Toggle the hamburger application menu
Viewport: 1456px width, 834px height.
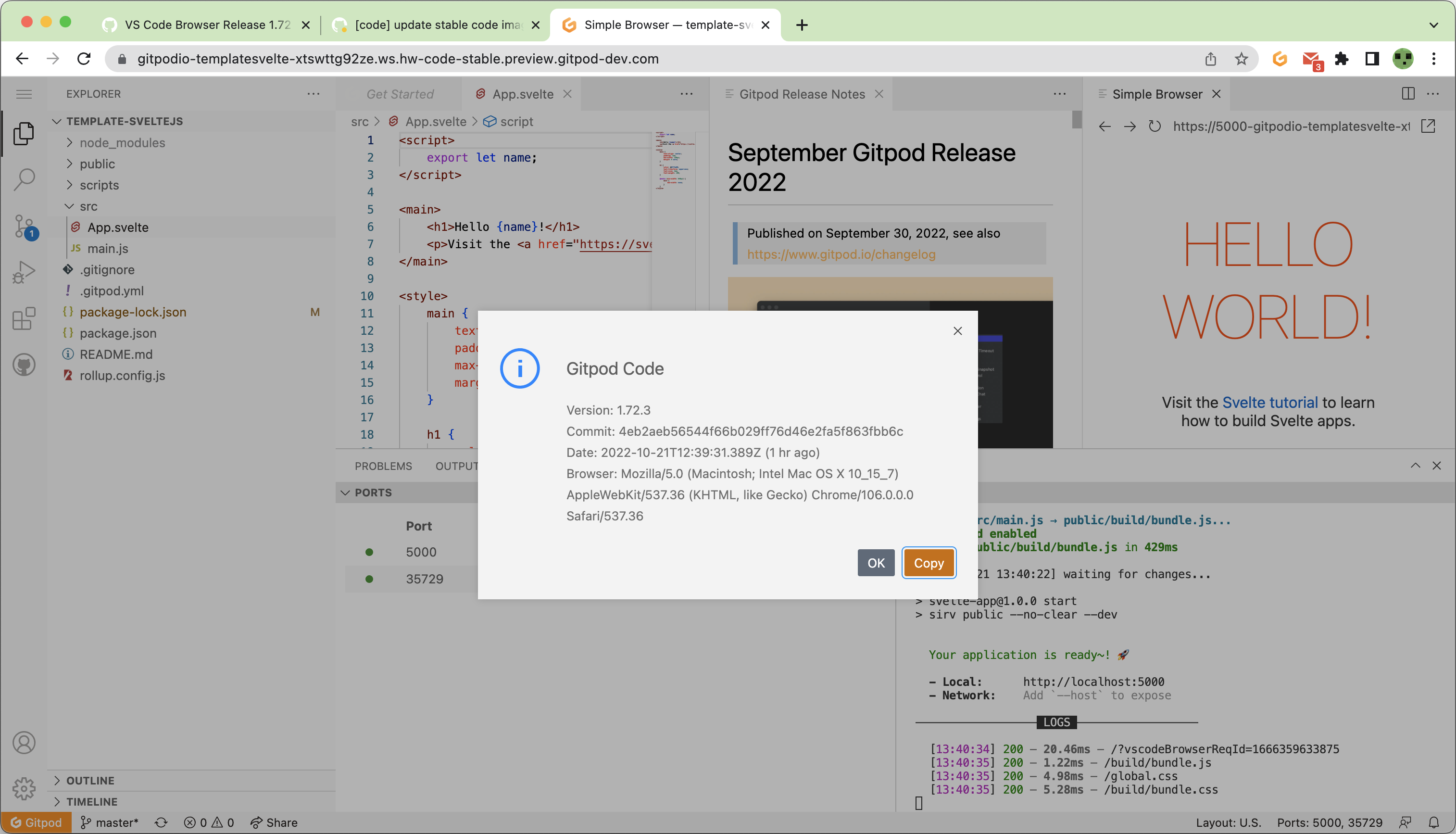(x=24, y=94)
